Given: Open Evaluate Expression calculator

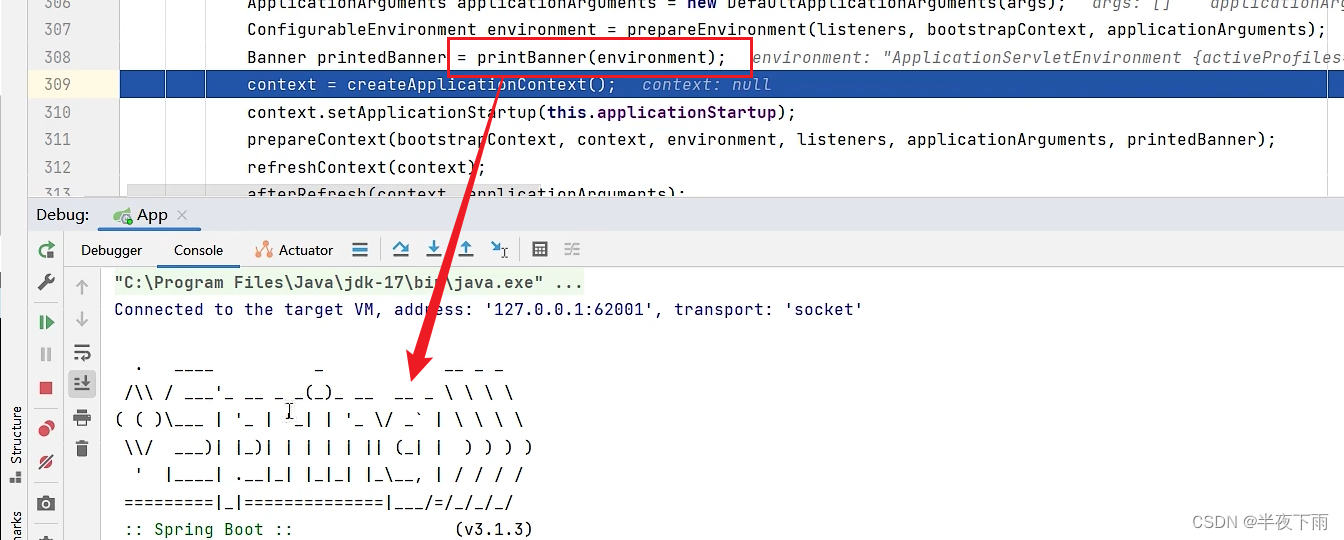Looking at the screenshot, I should (x=540, y=249).
